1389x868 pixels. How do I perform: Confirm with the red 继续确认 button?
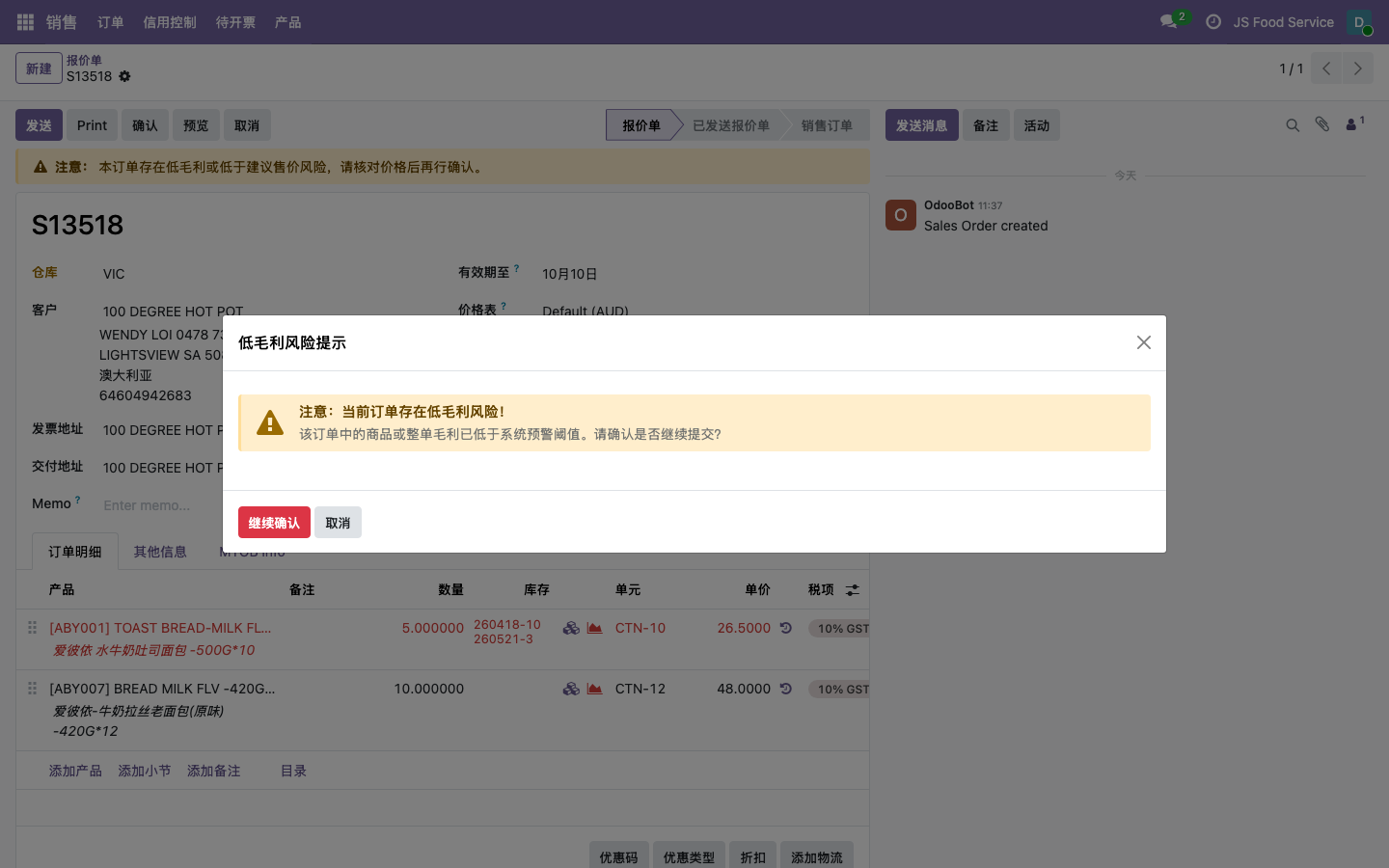point(274,523)
